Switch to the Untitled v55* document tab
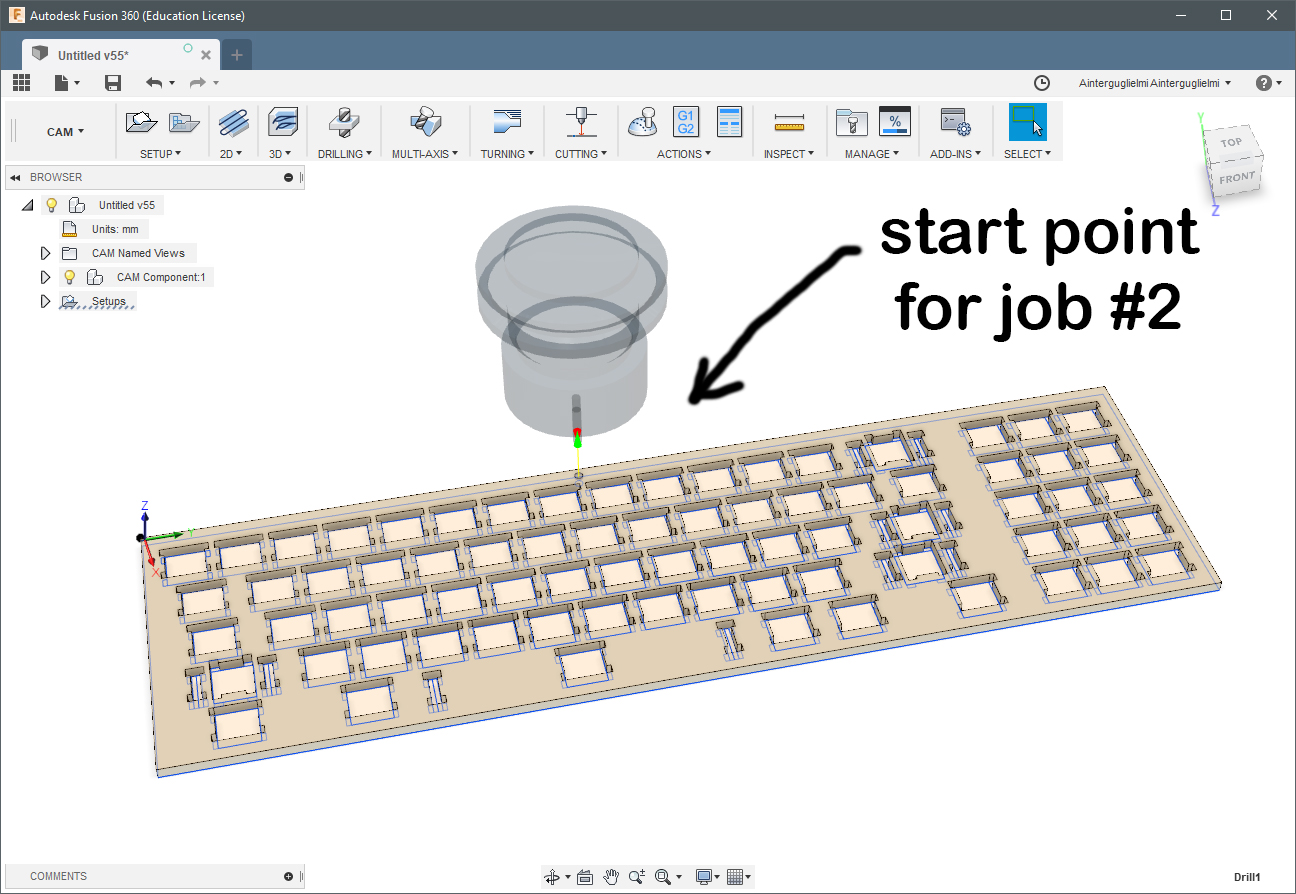Viewport: 1296px width, 894px height. pos(93,55)
